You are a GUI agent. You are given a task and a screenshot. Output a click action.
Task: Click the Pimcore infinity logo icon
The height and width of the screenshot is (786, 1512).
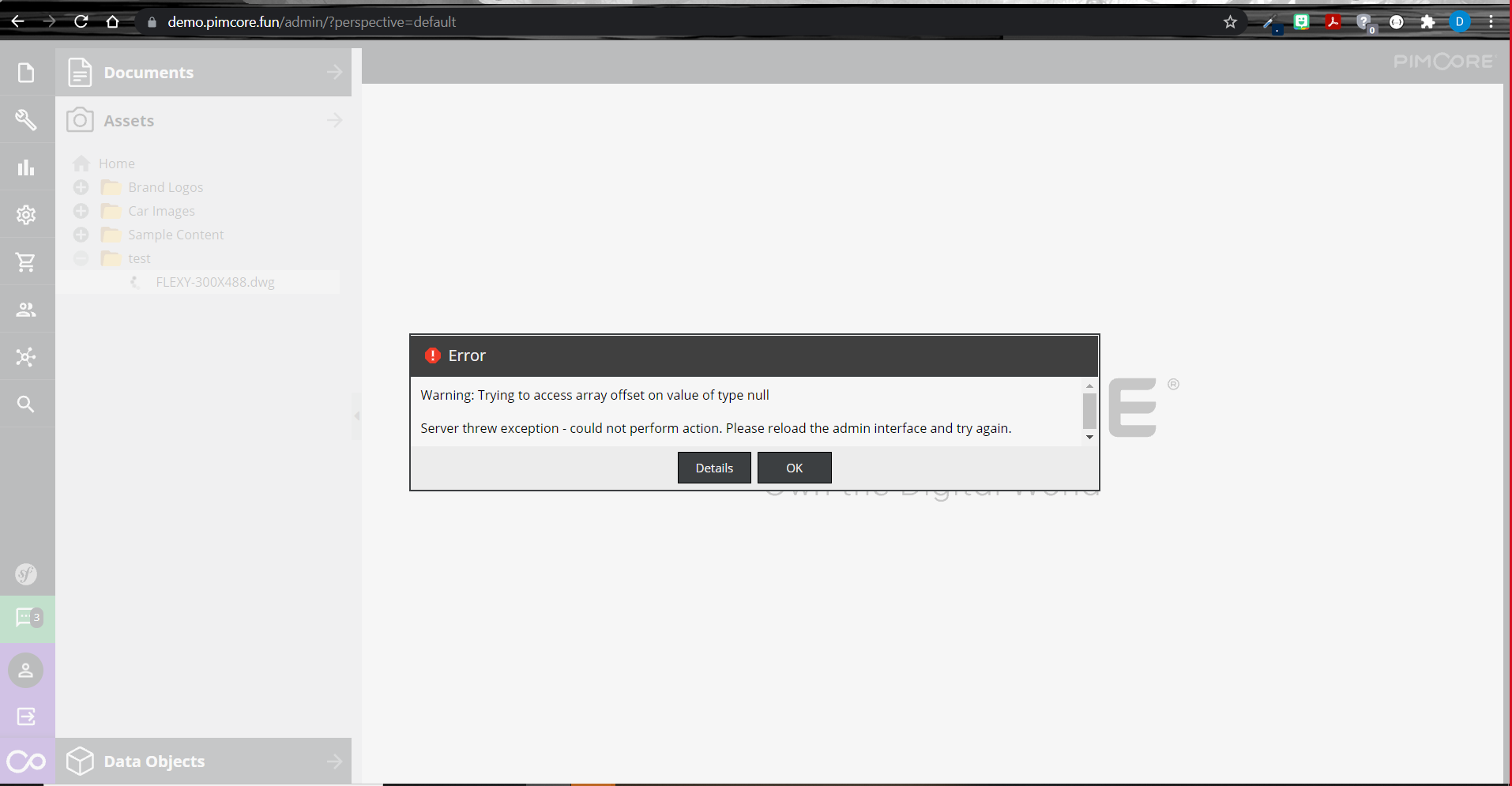26,762
